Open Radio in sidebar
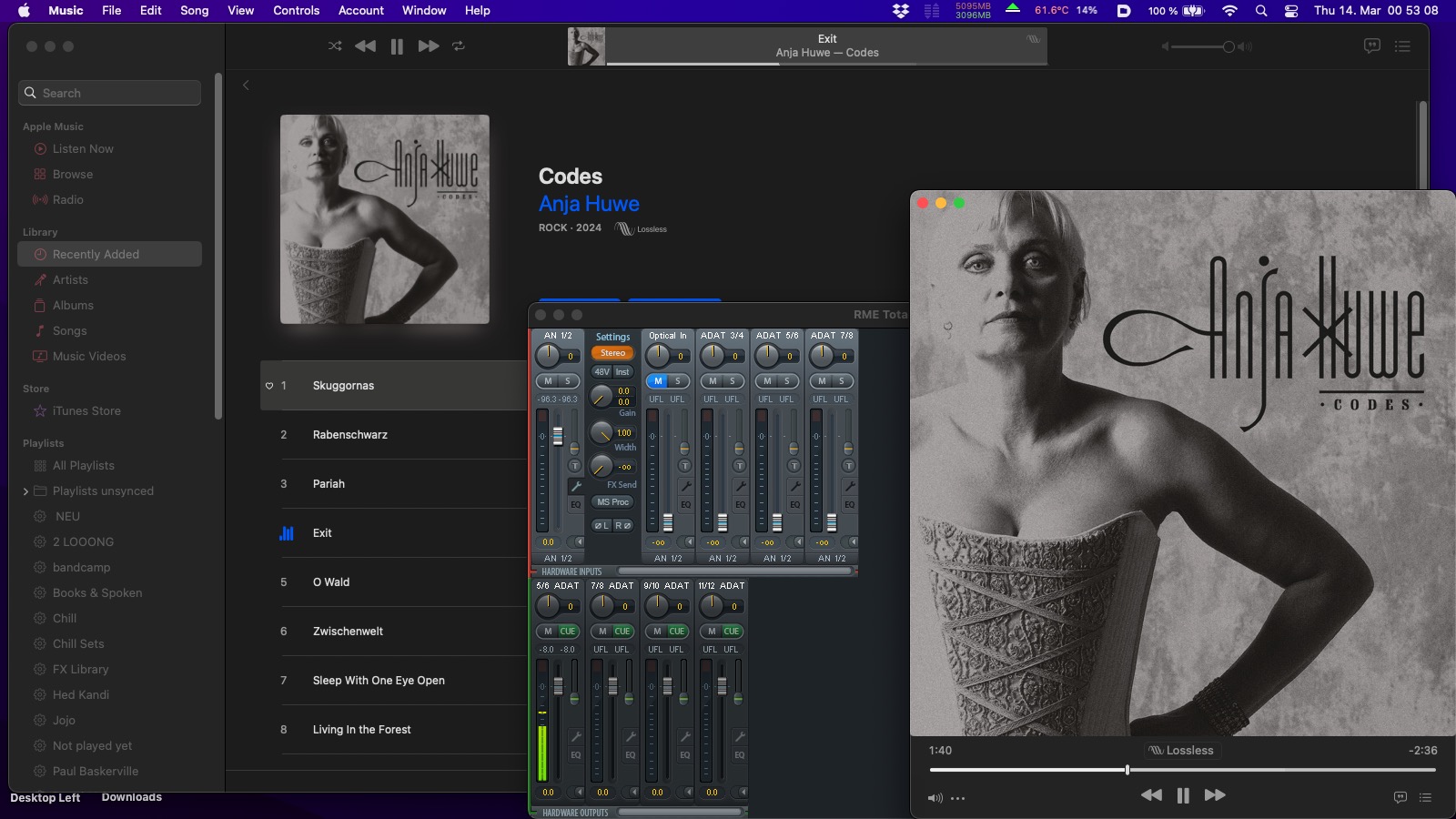 (x=67, y=199)
